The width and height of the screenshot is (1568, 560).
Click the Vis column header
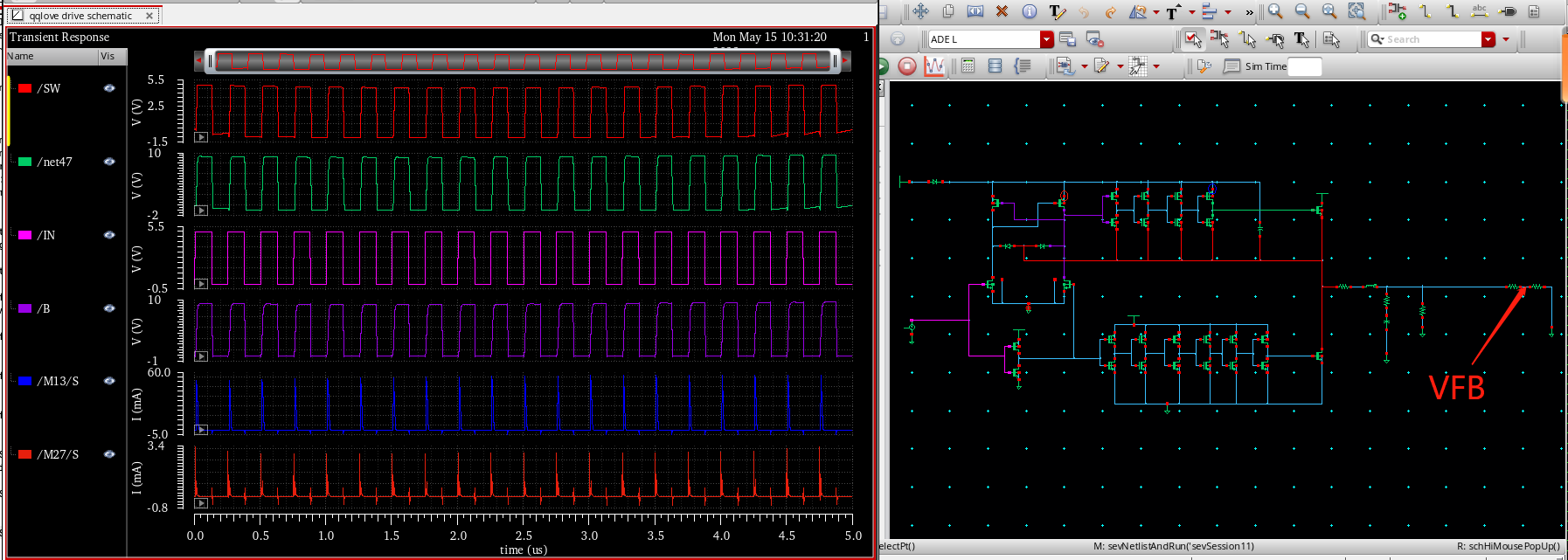click(108, 56)
